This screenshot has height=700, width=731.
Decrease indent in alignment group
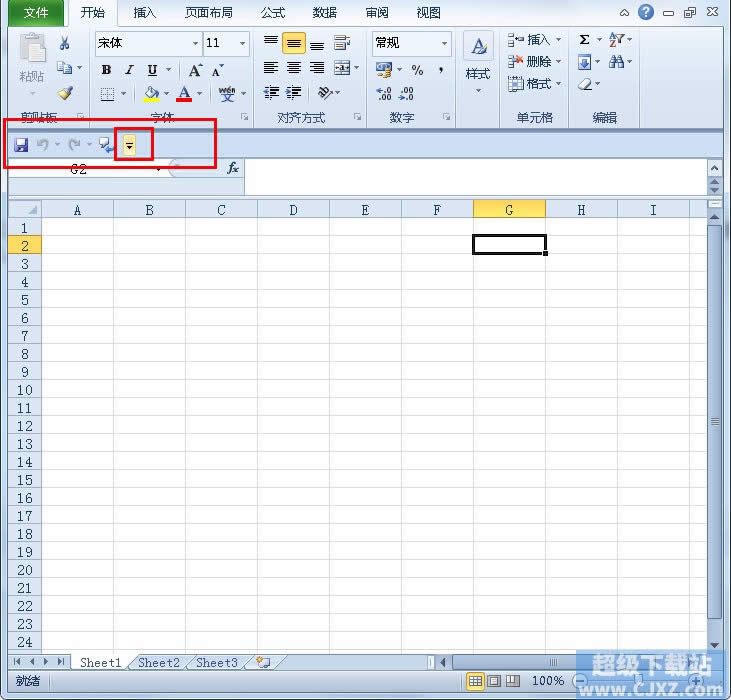pos(271,93)
